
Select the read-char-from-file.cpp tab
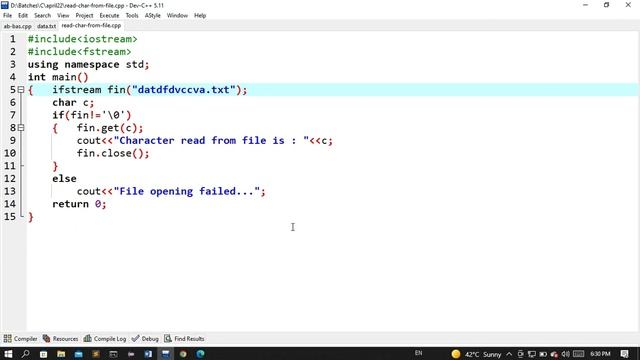[x=91, y=25]
